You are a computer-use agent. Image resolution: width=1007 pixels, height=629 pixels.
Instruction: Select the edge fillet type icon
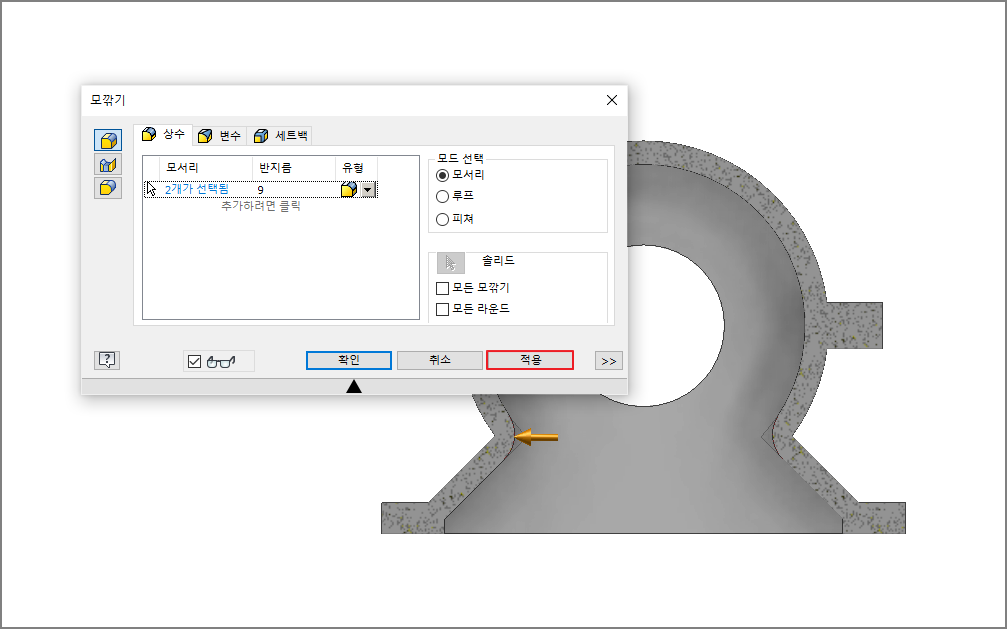(108, 140)
